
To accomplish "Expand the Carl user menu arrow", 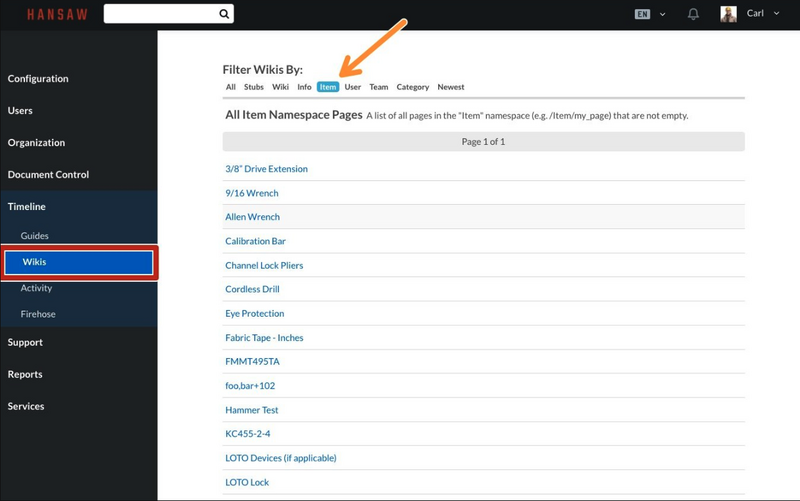I will 777,14.
